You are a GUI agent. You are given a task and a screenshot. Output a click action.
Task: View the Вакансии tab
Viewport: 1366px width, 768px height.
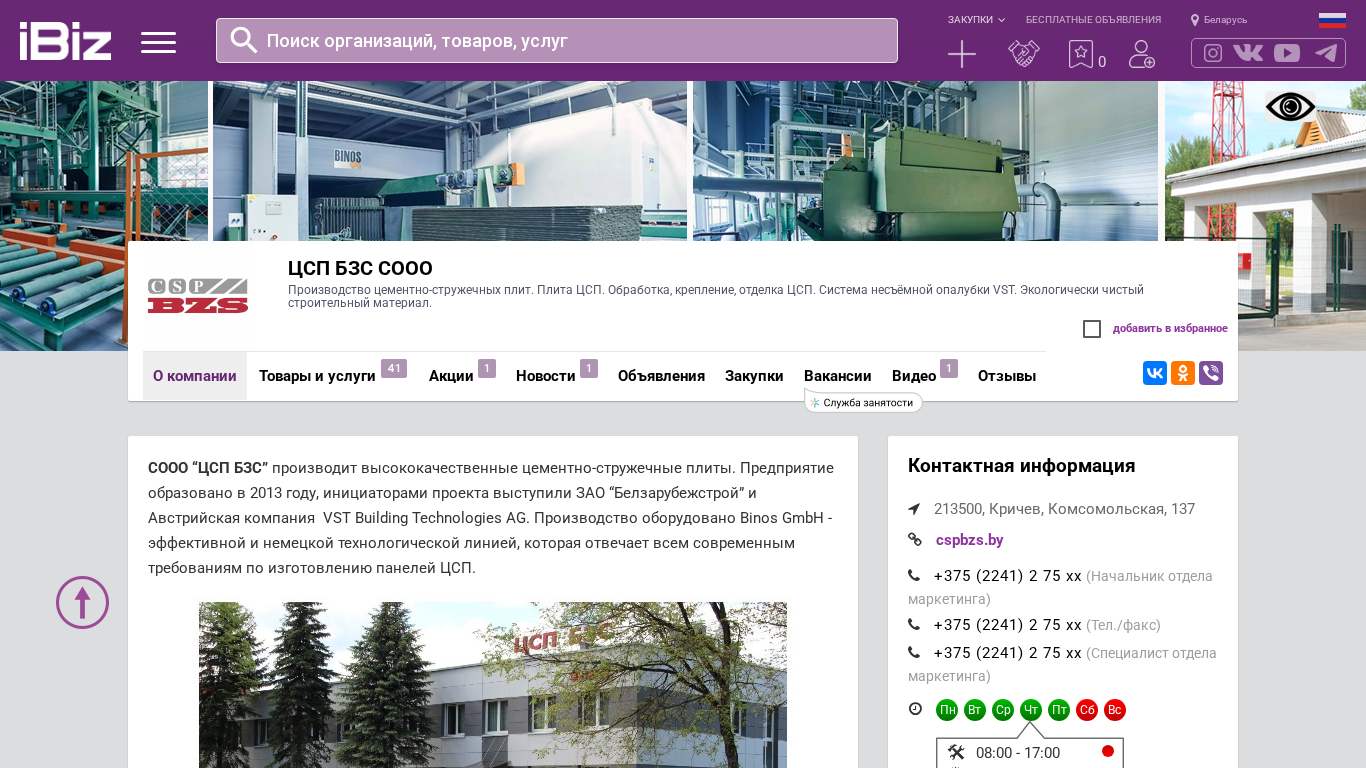[x=838, y=376]
